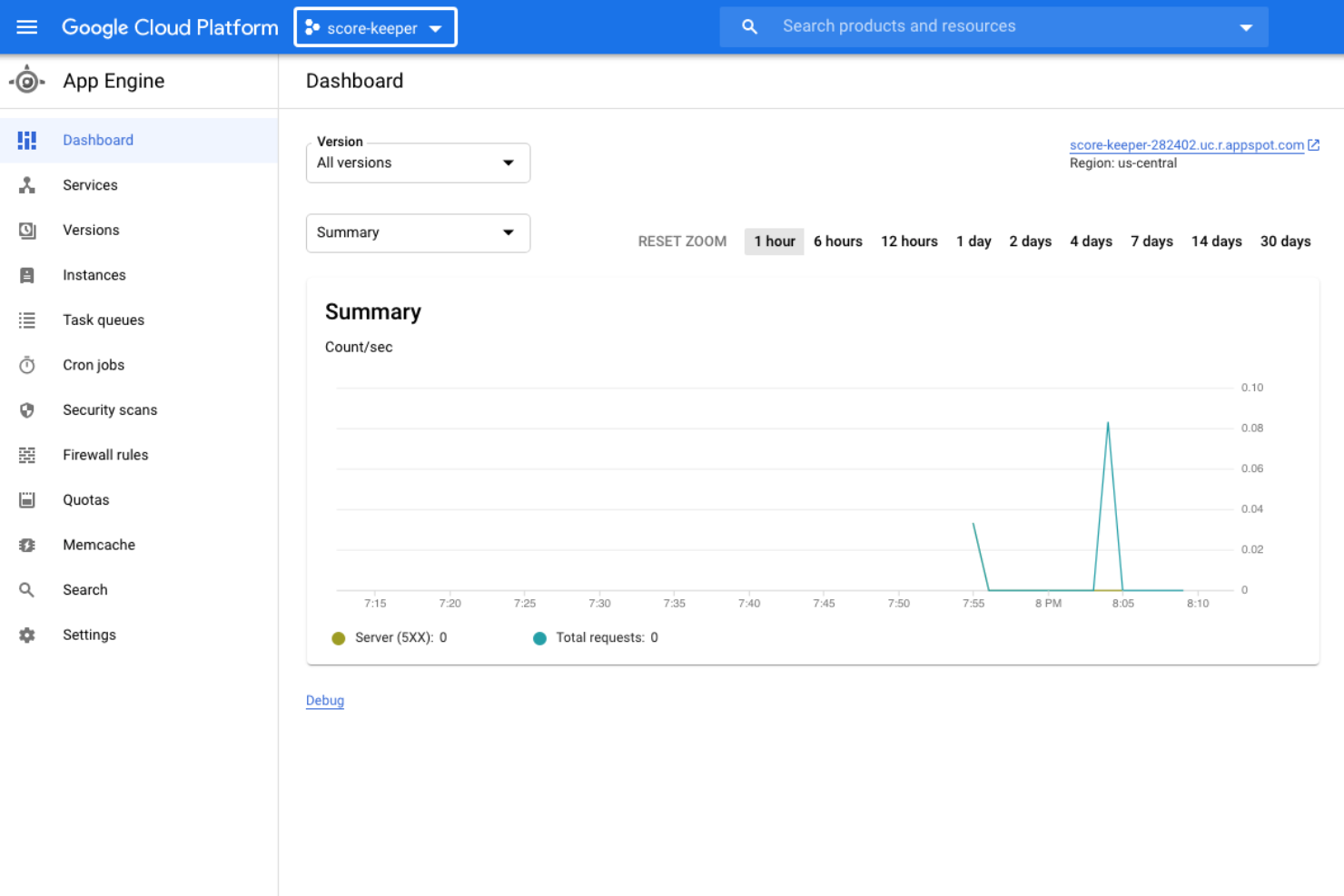
Task: Open the search magnifier in the top bar
Action: 748,26
